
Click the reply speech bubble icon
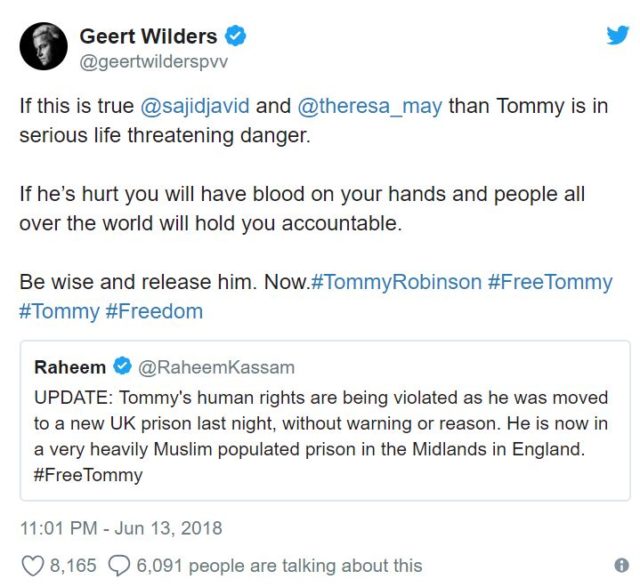[118, 566]
